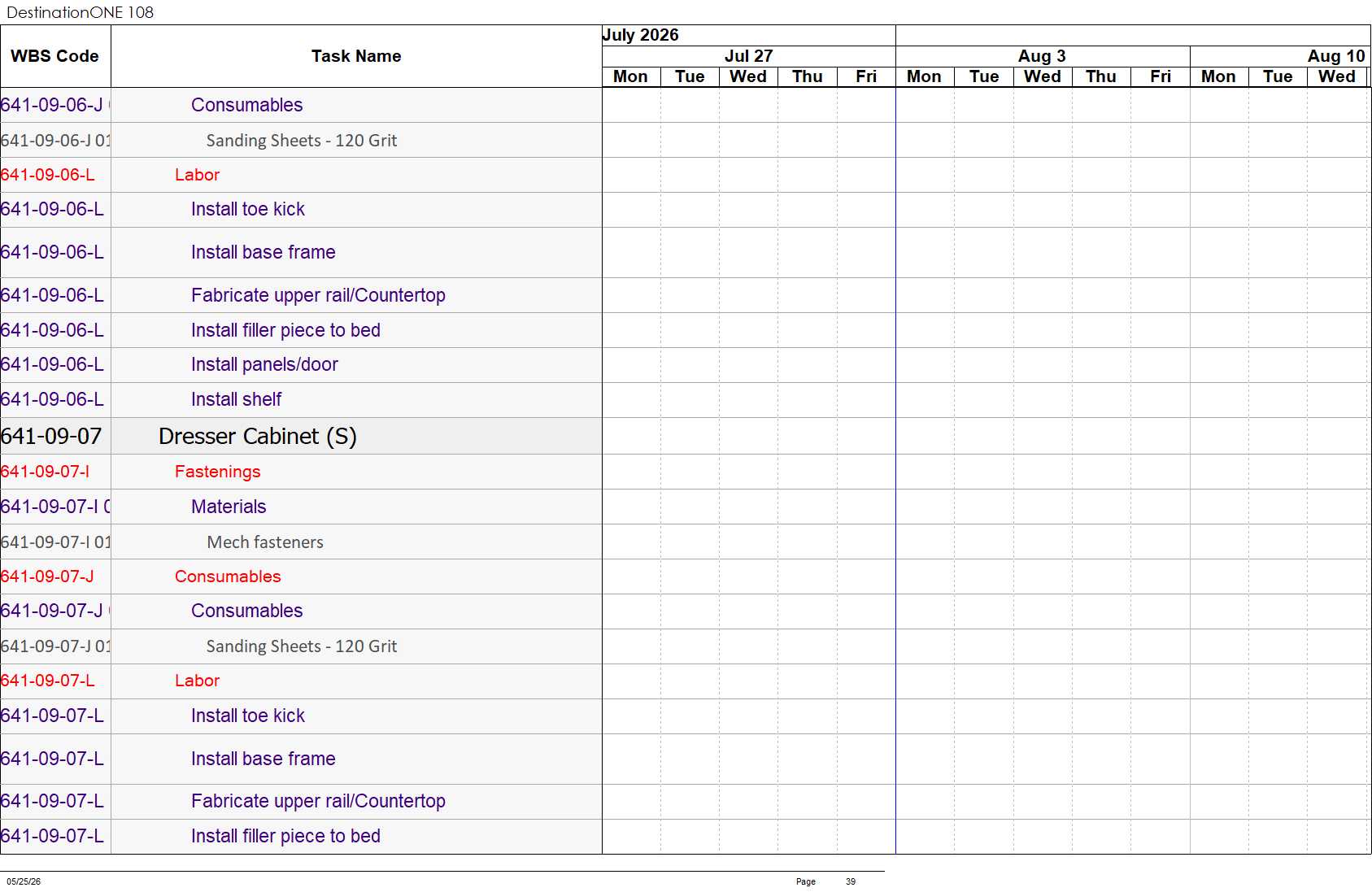Click the page number 39 in footer
Image resolution: width=1372 pixels, height=892 pixels.
point(851,881)
